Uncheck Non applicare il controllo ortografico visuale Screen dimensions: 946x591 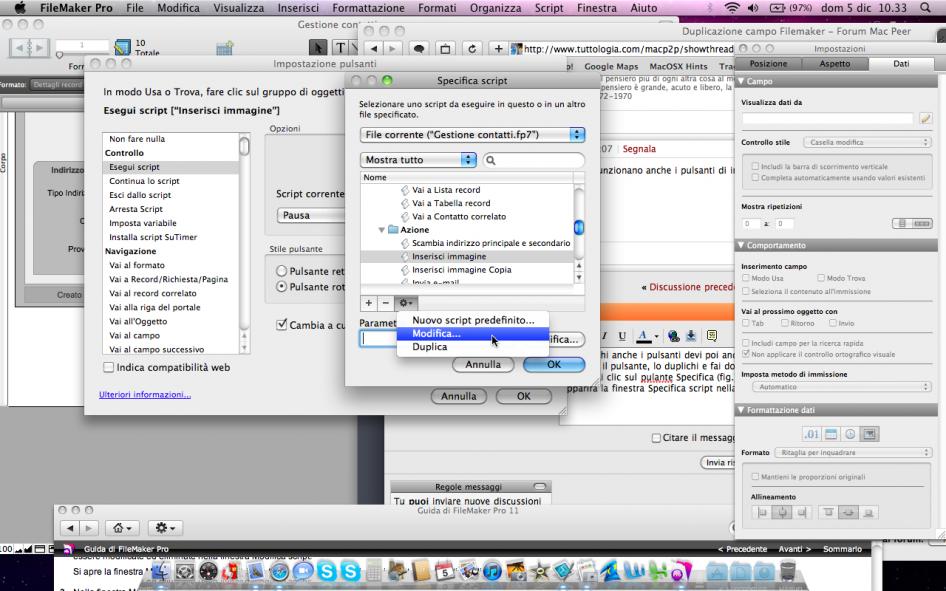point(746,353)
